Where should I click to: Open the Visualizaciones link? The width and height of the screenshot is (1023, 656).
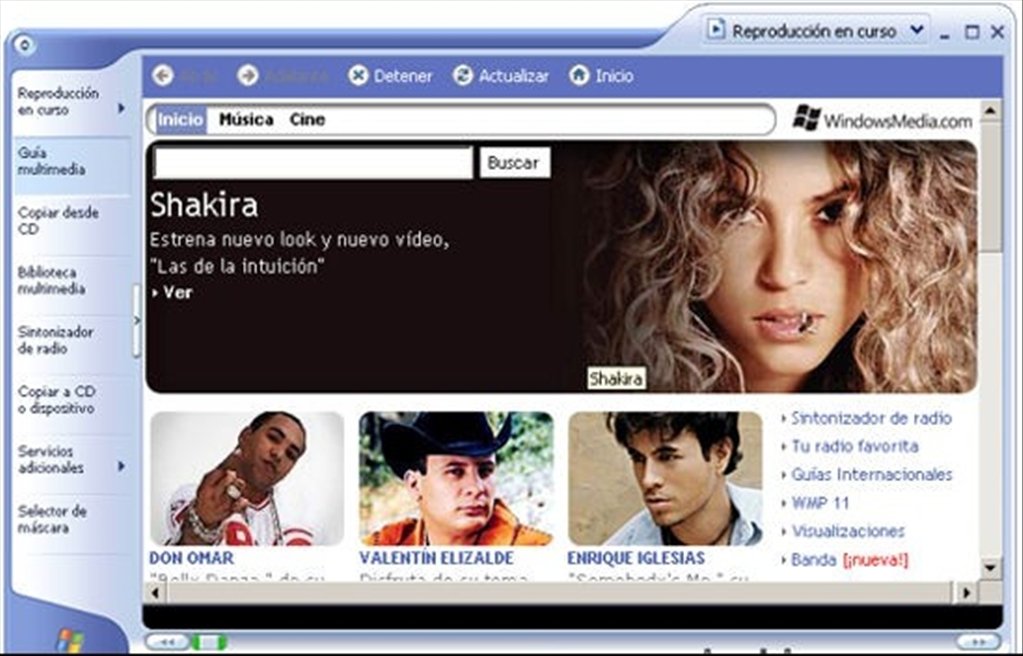click(847, 531)
